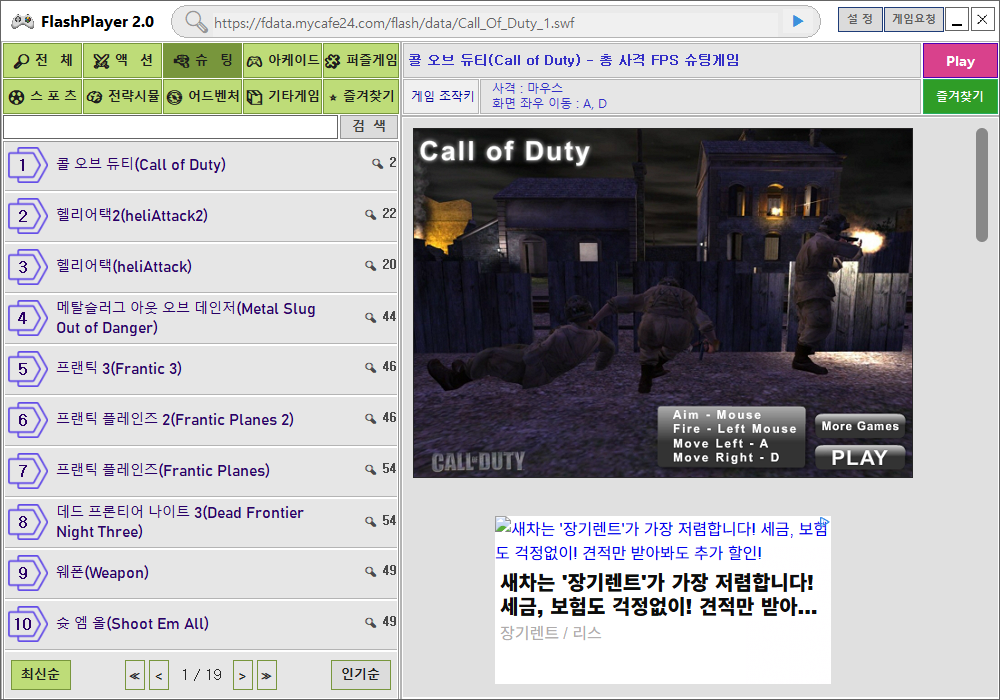
Task: Click the number 3 badge for heliAttack
Action: point(27,267)
